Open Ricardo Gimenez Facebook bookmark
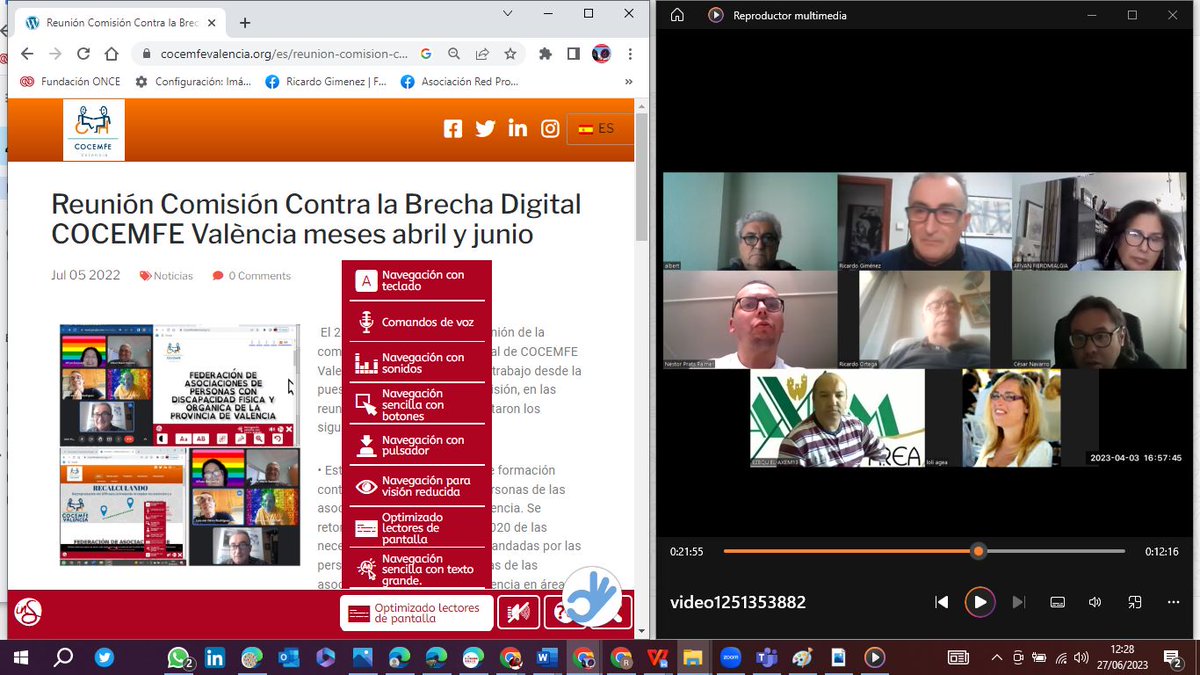This screenshot has width=1200, height=675. point(326,82)
